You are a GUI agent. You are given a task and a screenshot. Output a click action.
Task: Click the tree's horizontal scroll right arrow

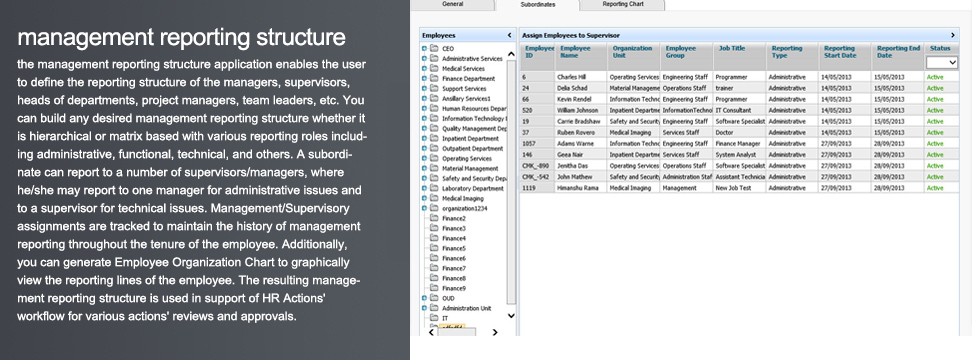point(495,333)
